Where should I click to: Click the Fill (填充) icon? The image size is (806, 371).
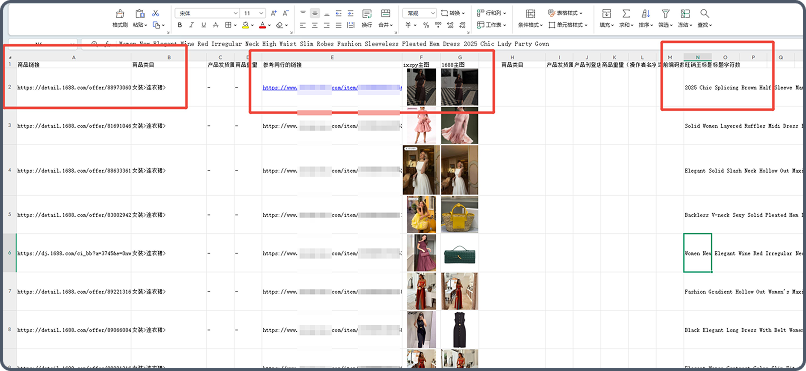[607, 13]
